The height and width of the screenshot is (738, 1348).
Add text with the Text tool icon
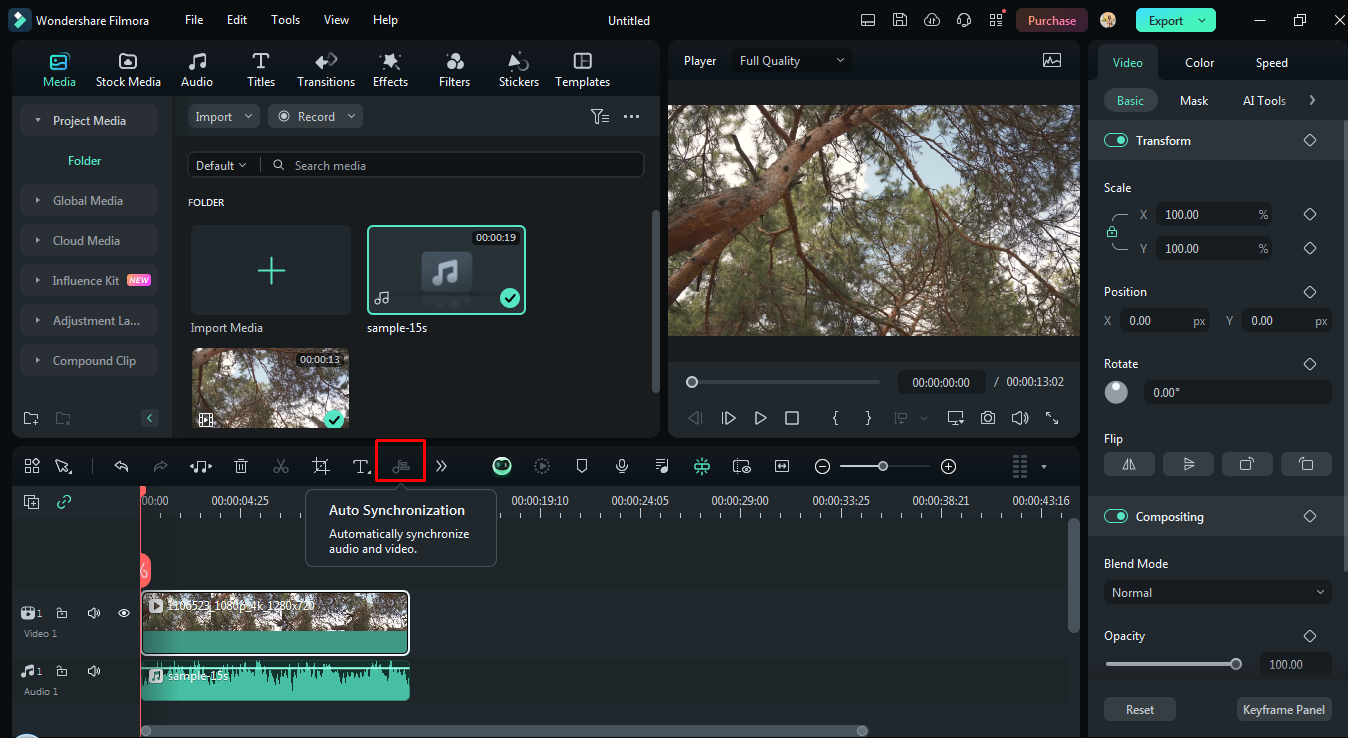point(361,466)
